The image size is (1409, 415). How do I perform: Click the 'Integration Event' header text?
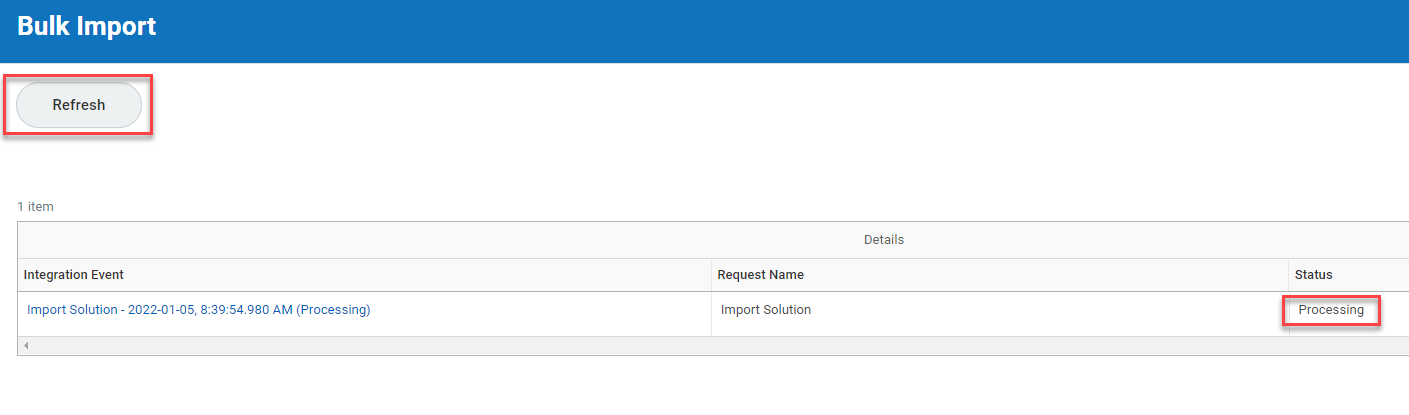point(73,275)
